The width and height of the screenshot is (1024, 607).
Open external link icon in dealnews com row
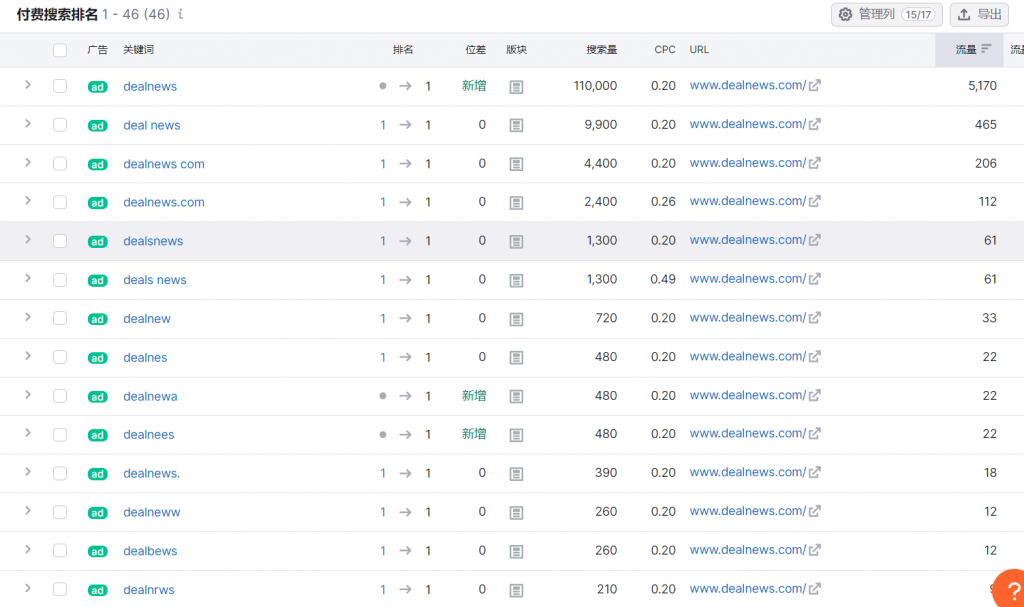[814, 163]
